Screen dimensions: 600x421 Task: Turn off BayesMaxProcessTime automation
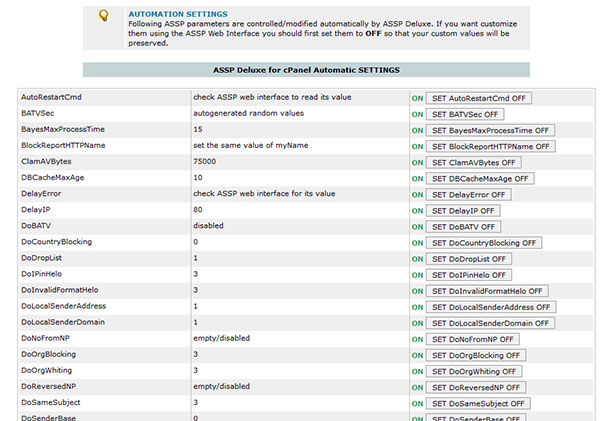[x=490, y=131]
